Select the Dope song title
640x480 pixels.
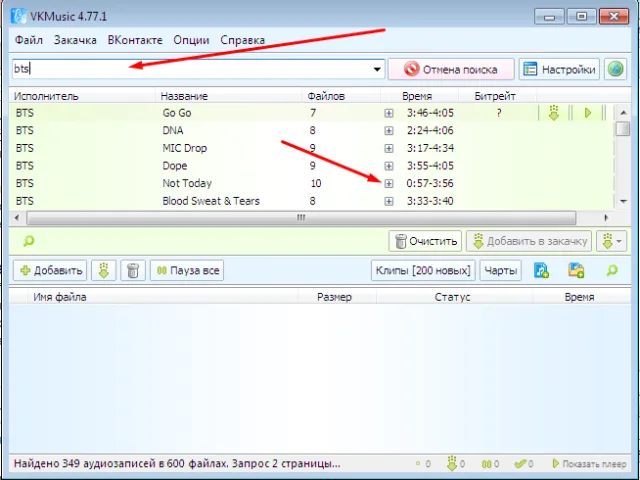click(x=175, y=166)
